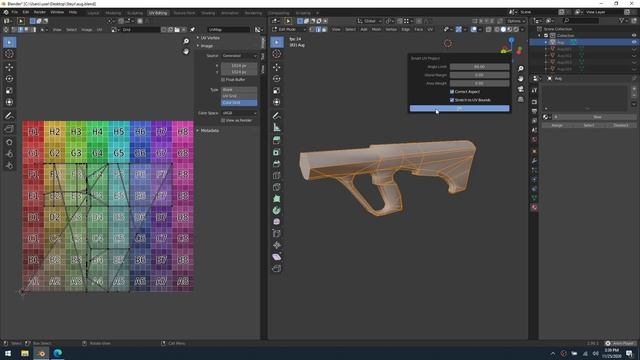Viewport: 640px width, 360px height.
Task: Switch to the Modeling workspace tab
Action: click(x=113, y=13)
